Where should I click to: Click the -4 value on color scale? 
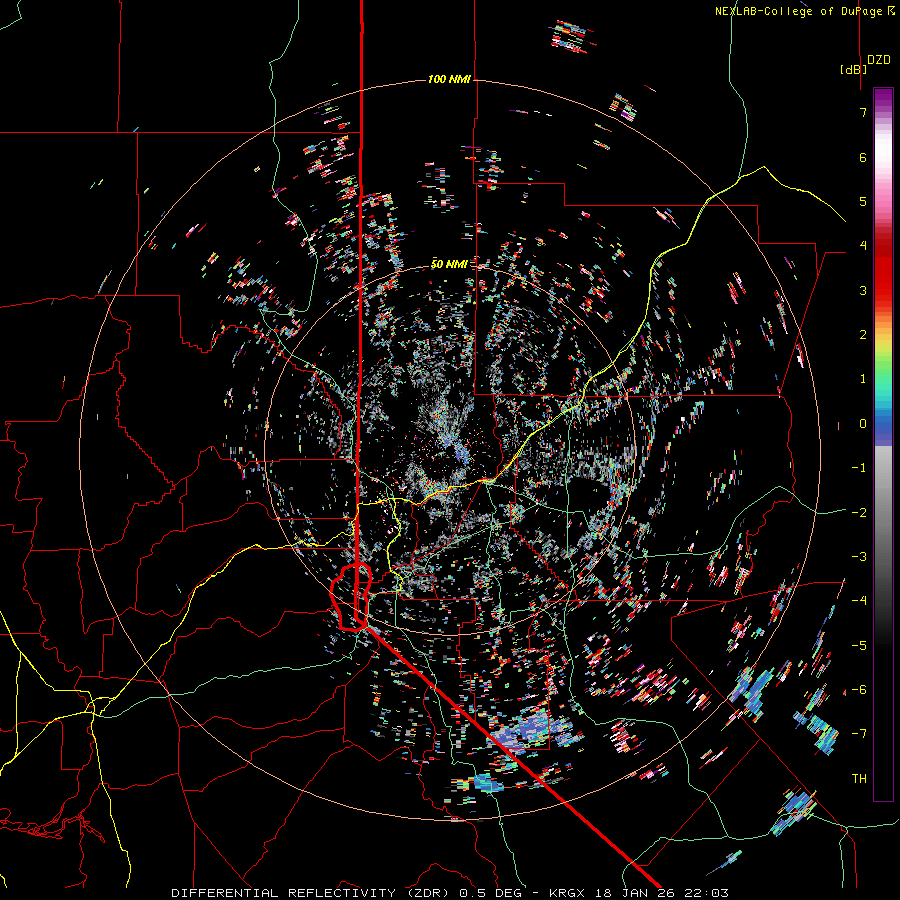tap(859, 601)
